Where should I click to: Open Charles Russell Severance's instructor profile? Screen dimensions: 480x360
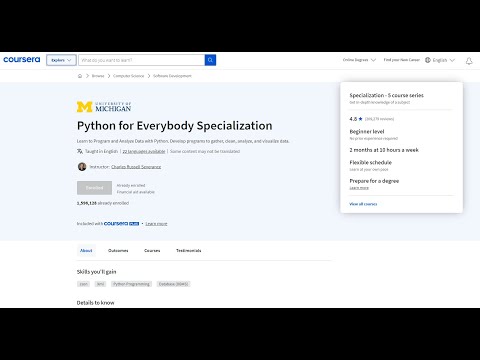pos(136,167)
